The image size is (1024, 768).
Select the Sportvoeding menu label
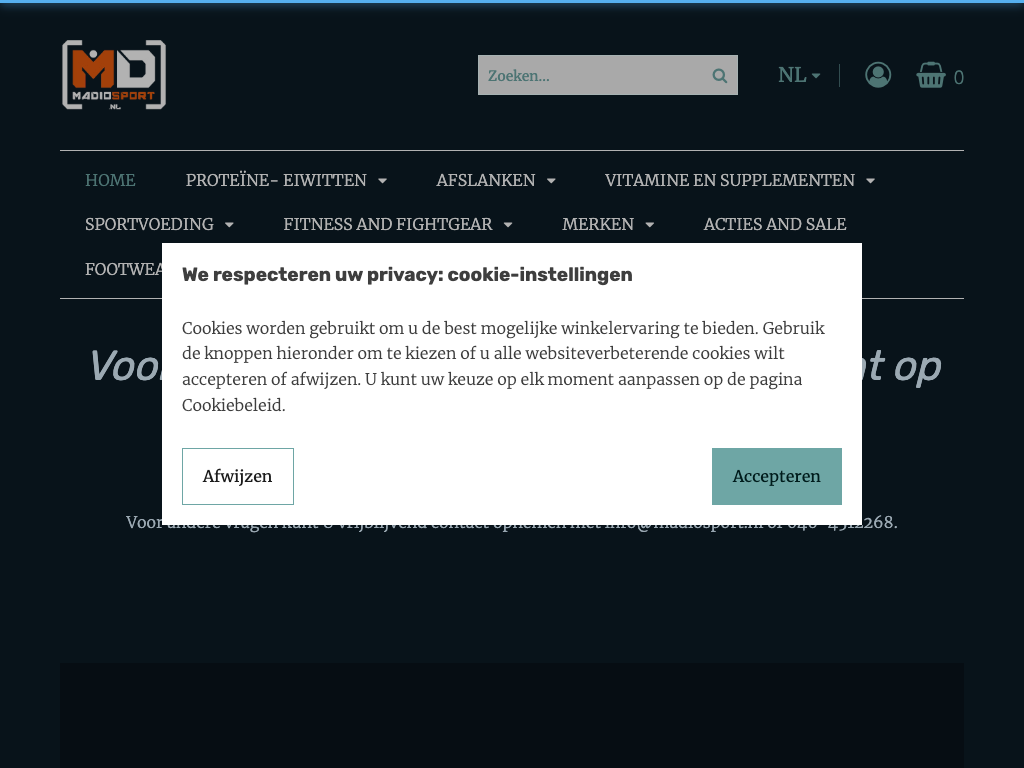click(149, 224)
